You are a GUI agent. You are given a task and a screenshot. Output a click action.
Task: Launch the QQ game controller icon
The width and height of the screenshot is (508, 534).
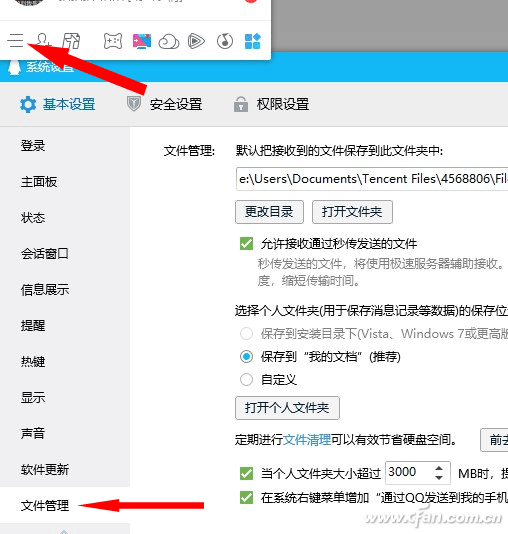click(x=113, y=41)
